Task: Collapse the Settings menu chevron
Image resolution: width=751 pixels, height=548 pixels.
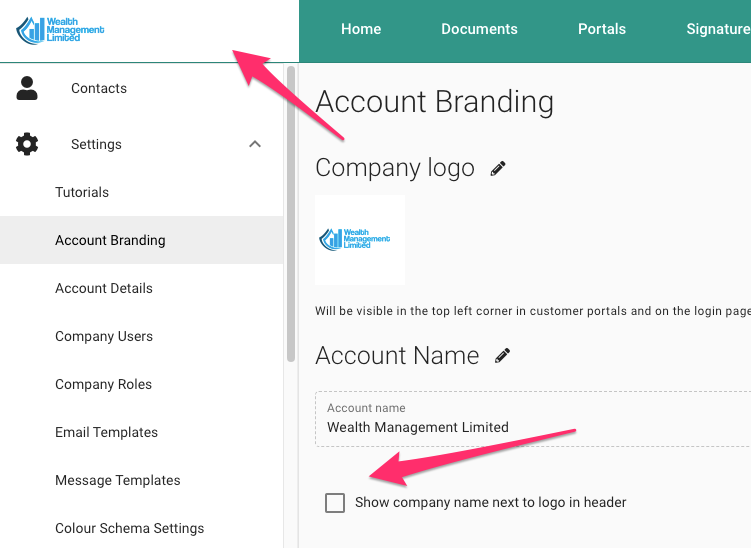Action: coord(255,144)
